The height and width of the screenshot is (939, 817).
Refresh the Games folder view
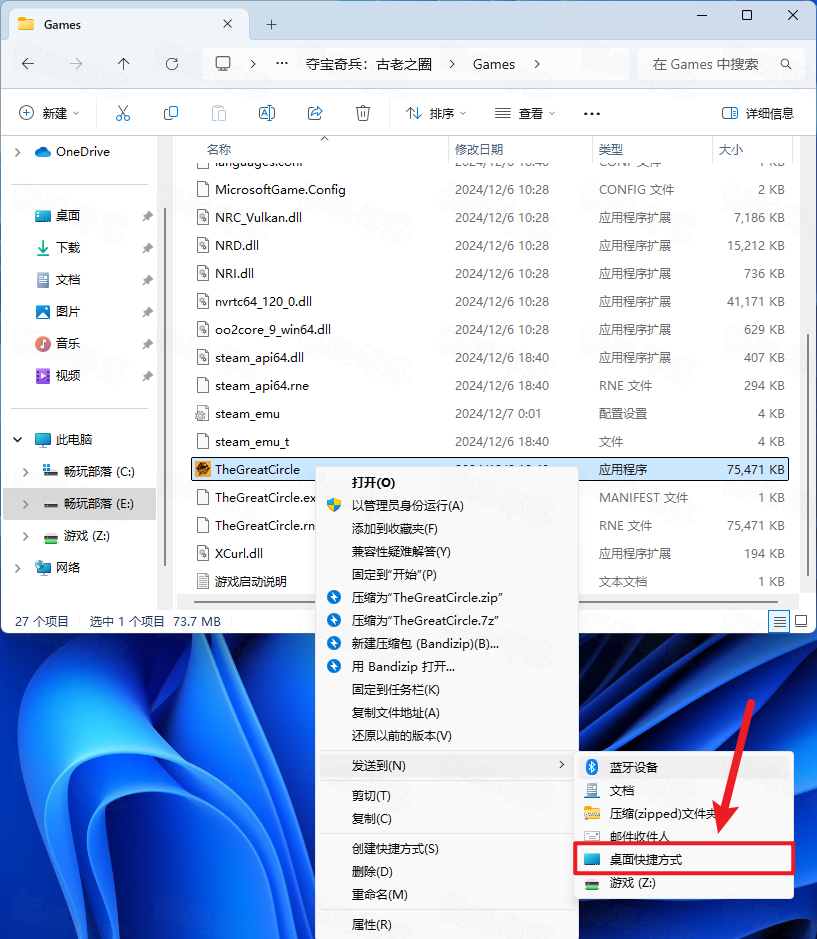pos(172,64)
